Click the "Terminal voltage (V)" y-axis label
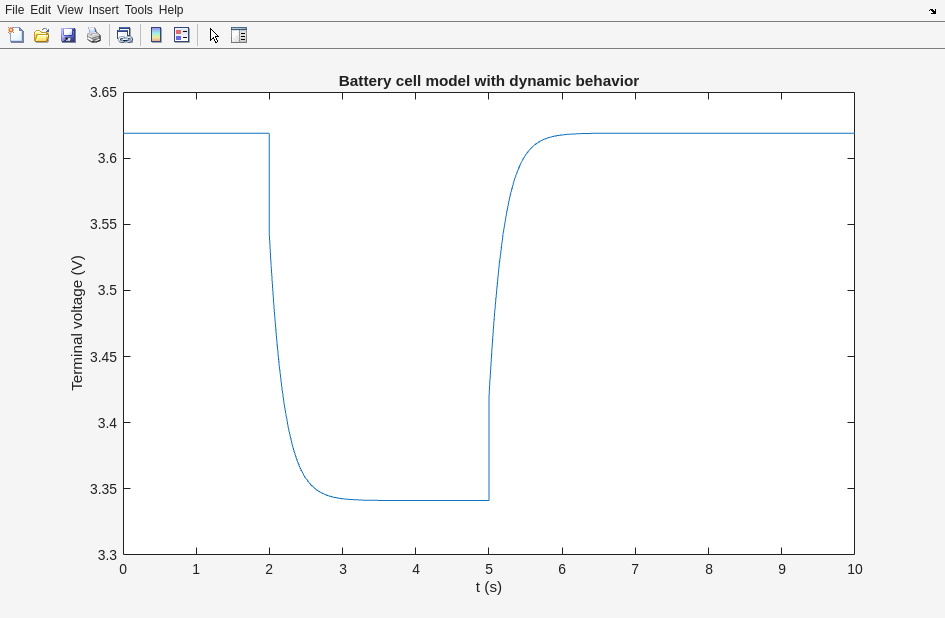 point(77,322)
